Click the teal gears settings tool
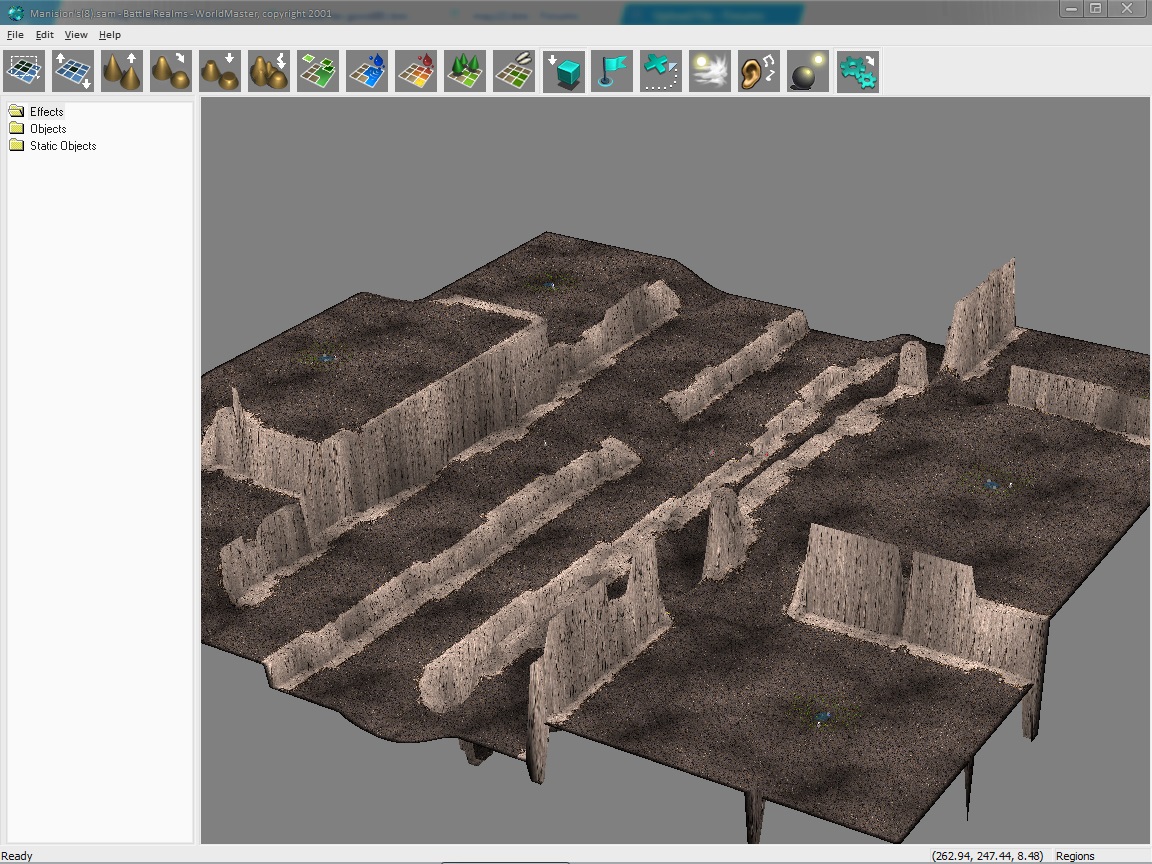The height and width of the screenshot is (864, 1152). tap(857, 72)
